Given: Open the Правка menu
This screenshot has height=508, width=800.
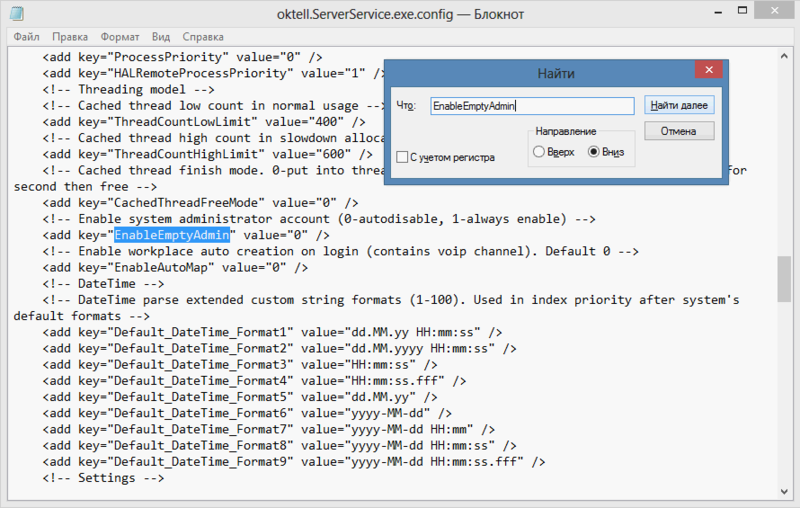Looking at the screenshot, I should coord(70,37).
